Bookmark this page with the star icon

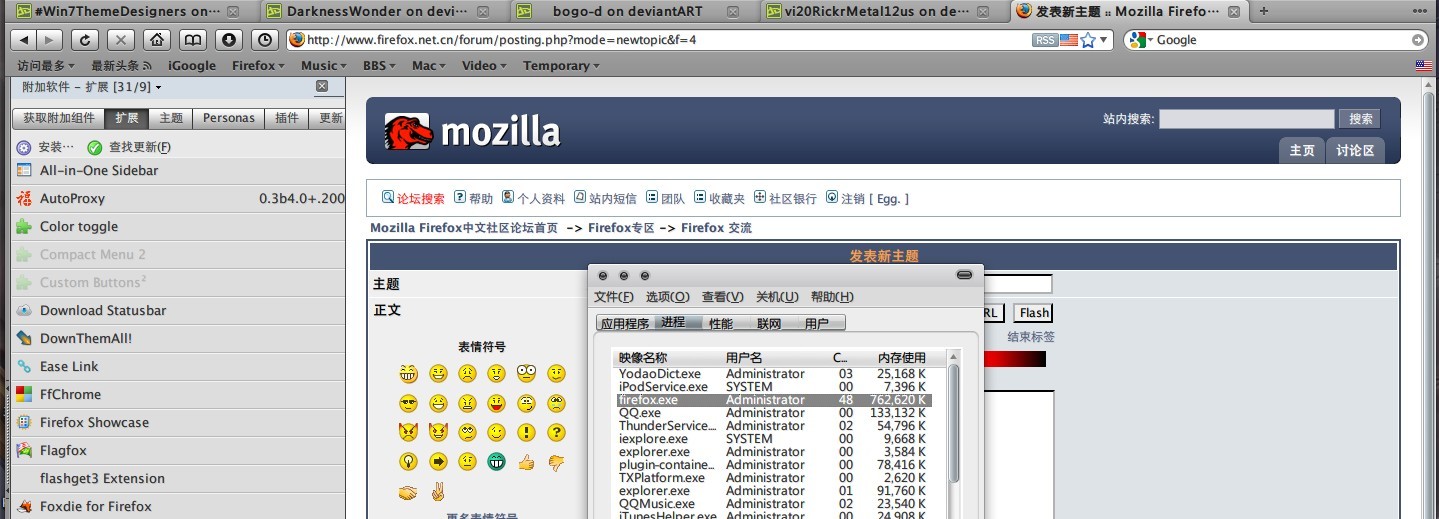pyautogui.click(x=1087, y=40)
